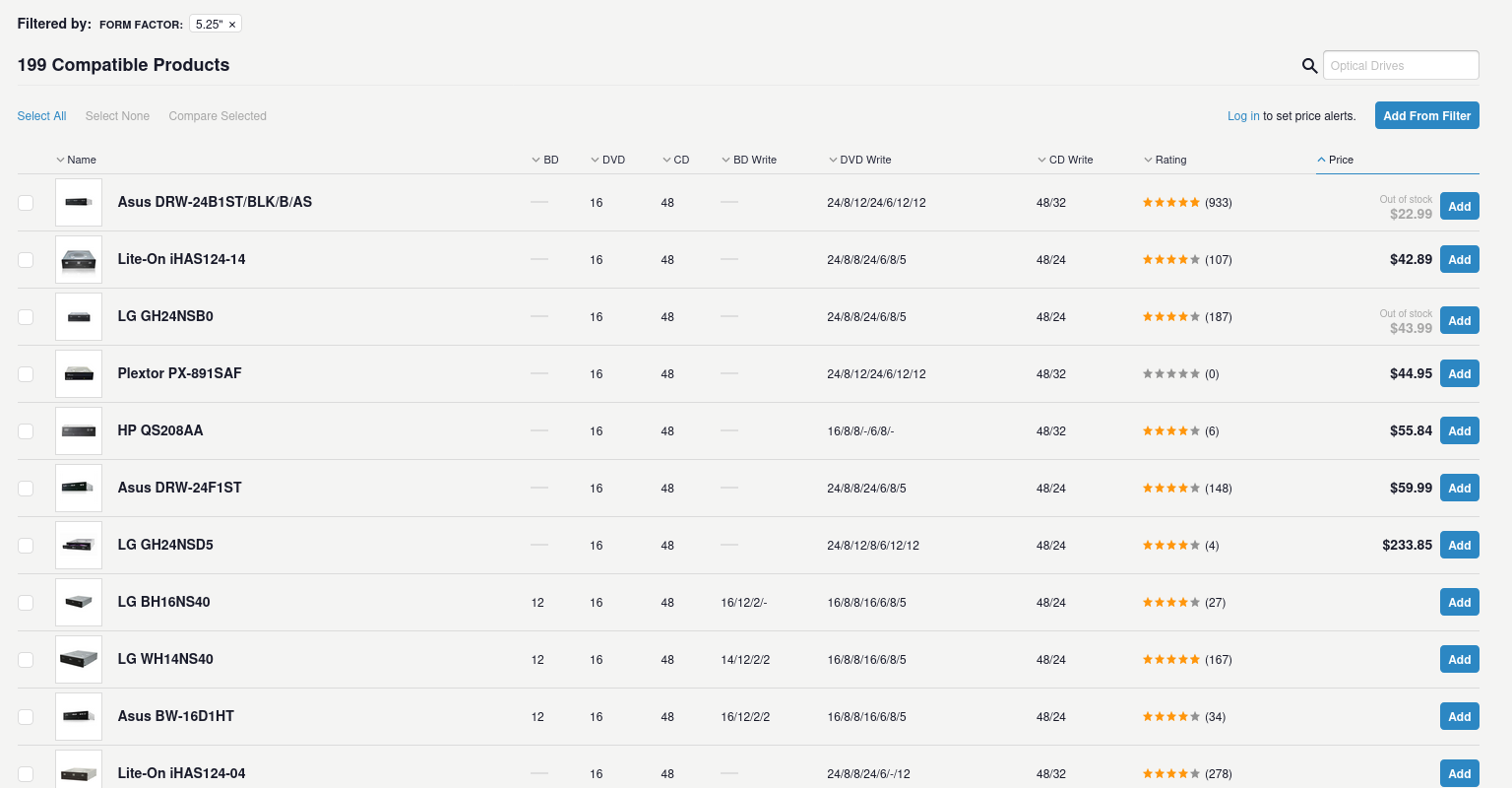Viewport: 1512px width, 788px height.
Task: Open the Plextor PX-891SAF product name
Action: point(179,373)
